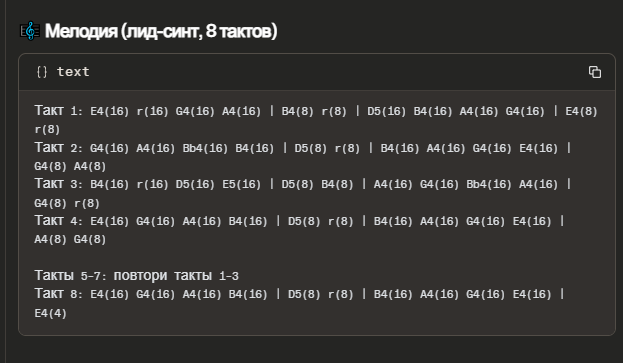
Task: Click 'G4(8) r(8)' ending Такт 3
Action: point(67,203)
